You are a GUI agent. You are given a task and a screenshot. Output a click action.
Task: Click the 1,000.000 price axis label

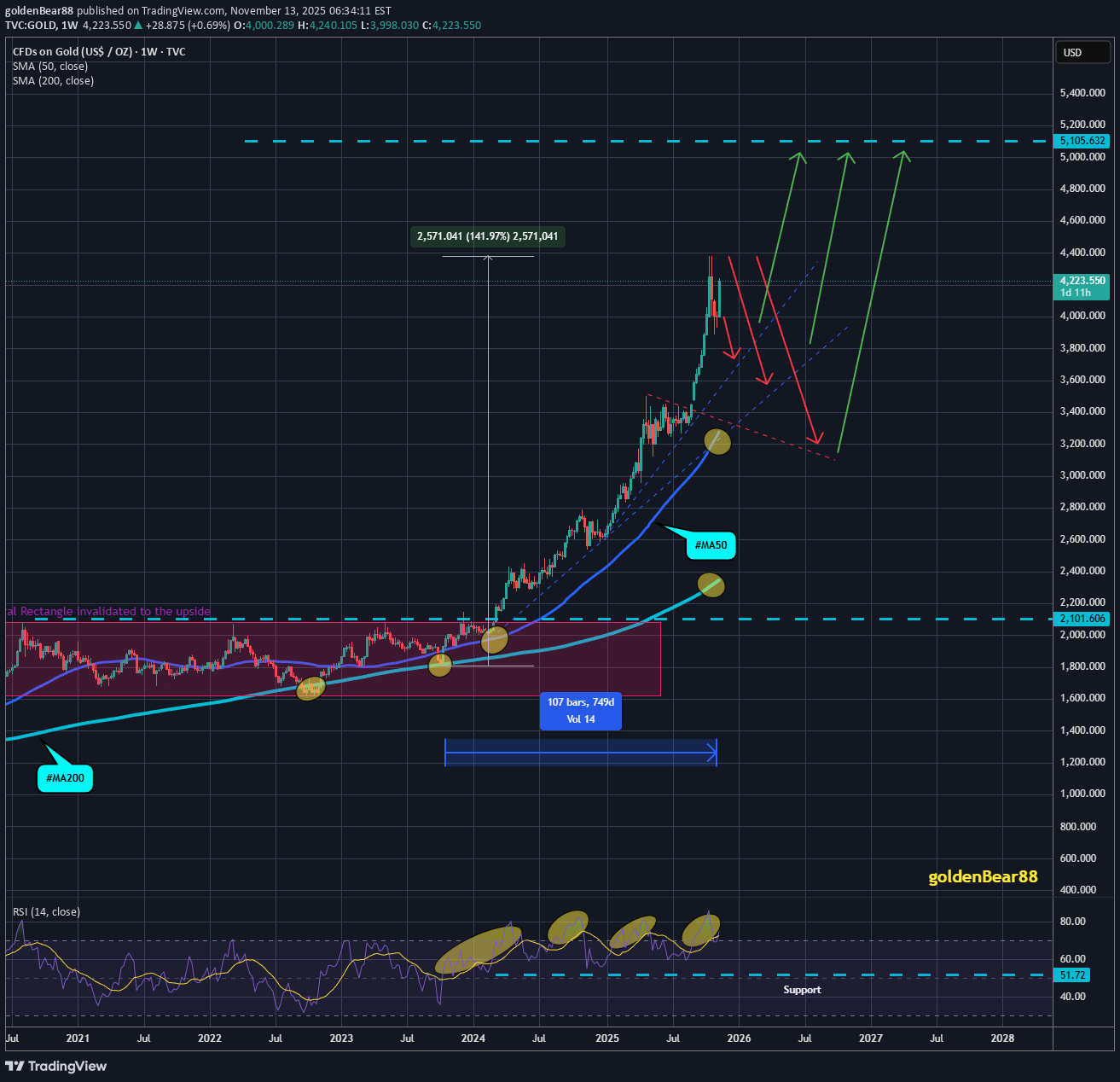click(x=1082, y=794)
